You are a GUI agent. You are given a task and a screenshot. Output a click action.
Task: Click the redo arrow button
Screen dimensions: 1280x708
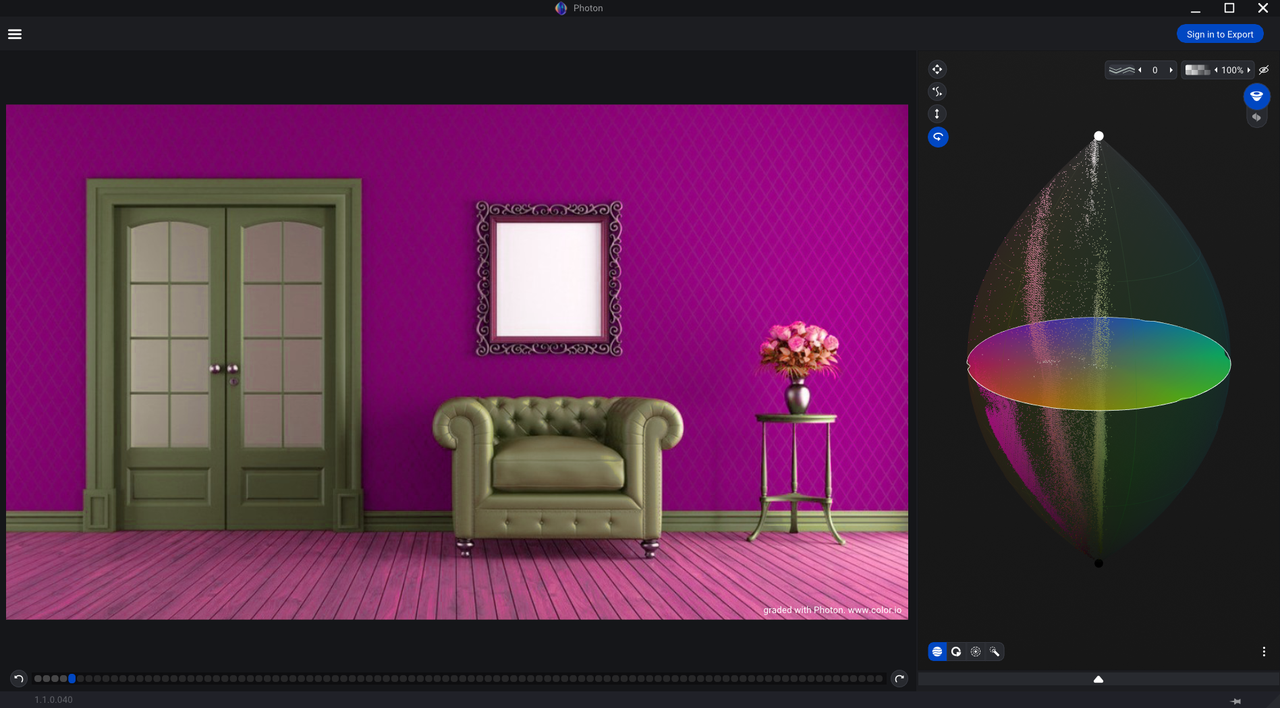click(x=899, y=679)
